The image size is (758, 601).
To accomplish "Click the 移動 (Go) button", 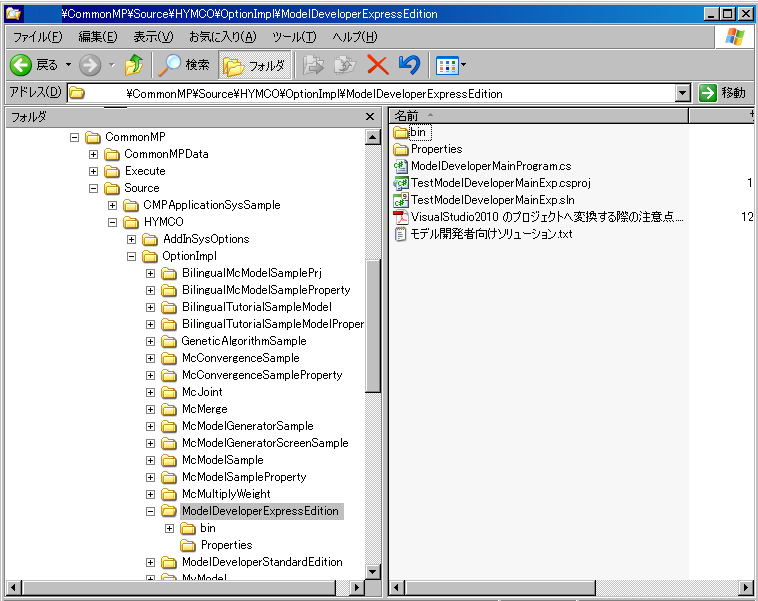I will (x=723, y=93).
